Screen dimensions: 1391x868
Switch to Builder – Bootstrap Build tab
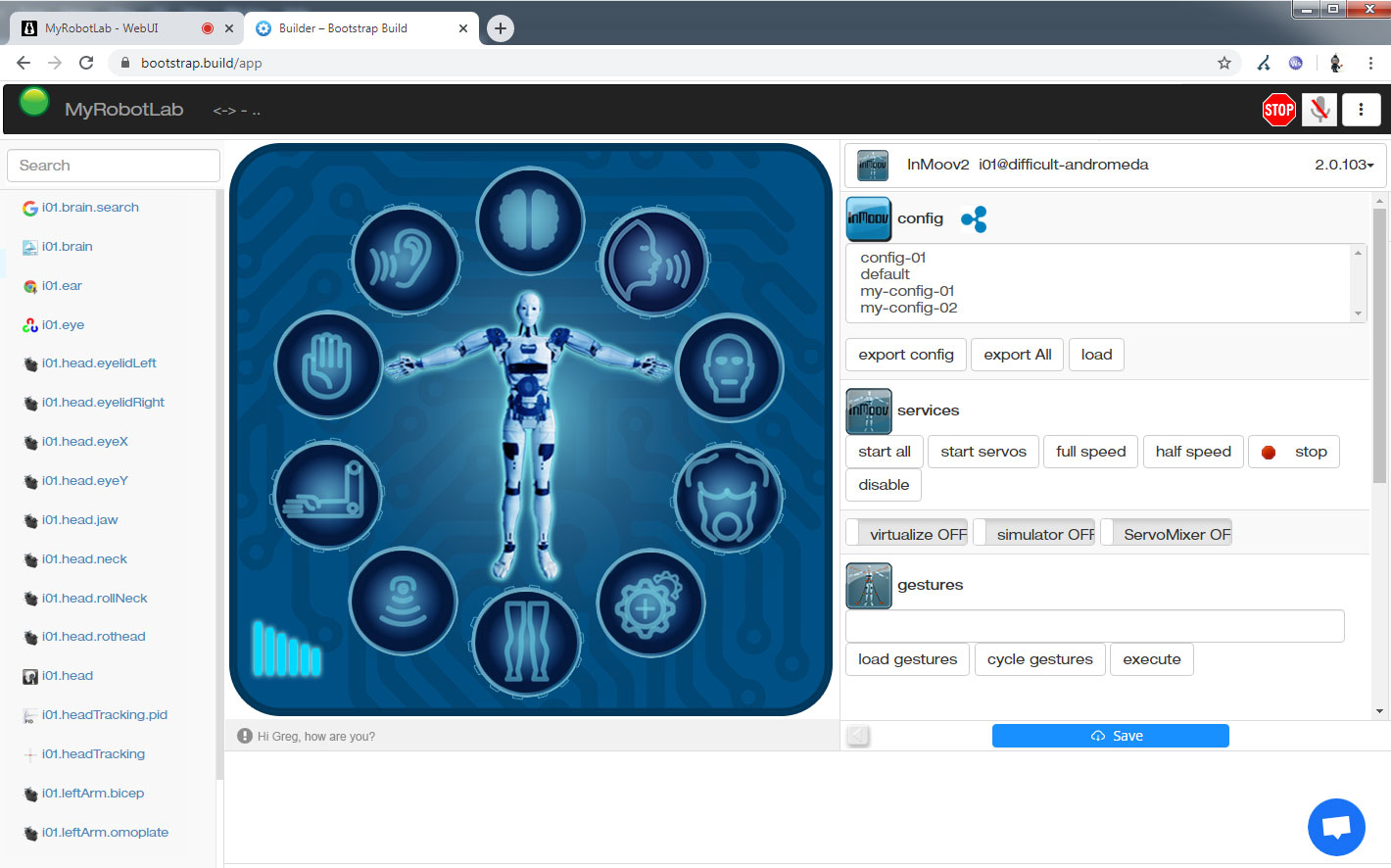click(360, 28)
